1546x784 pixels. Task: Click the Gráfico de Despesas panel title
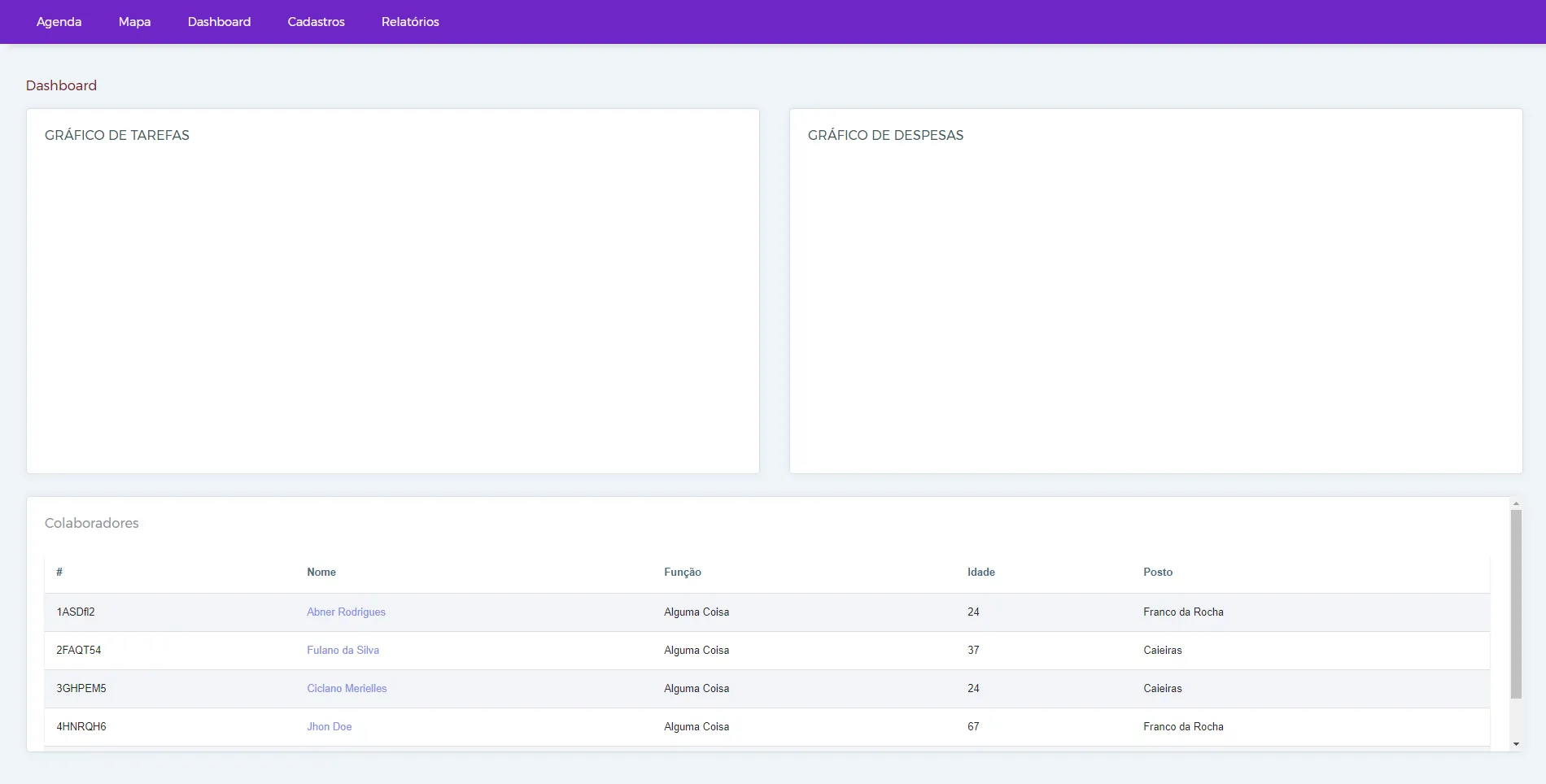(885, 136)
